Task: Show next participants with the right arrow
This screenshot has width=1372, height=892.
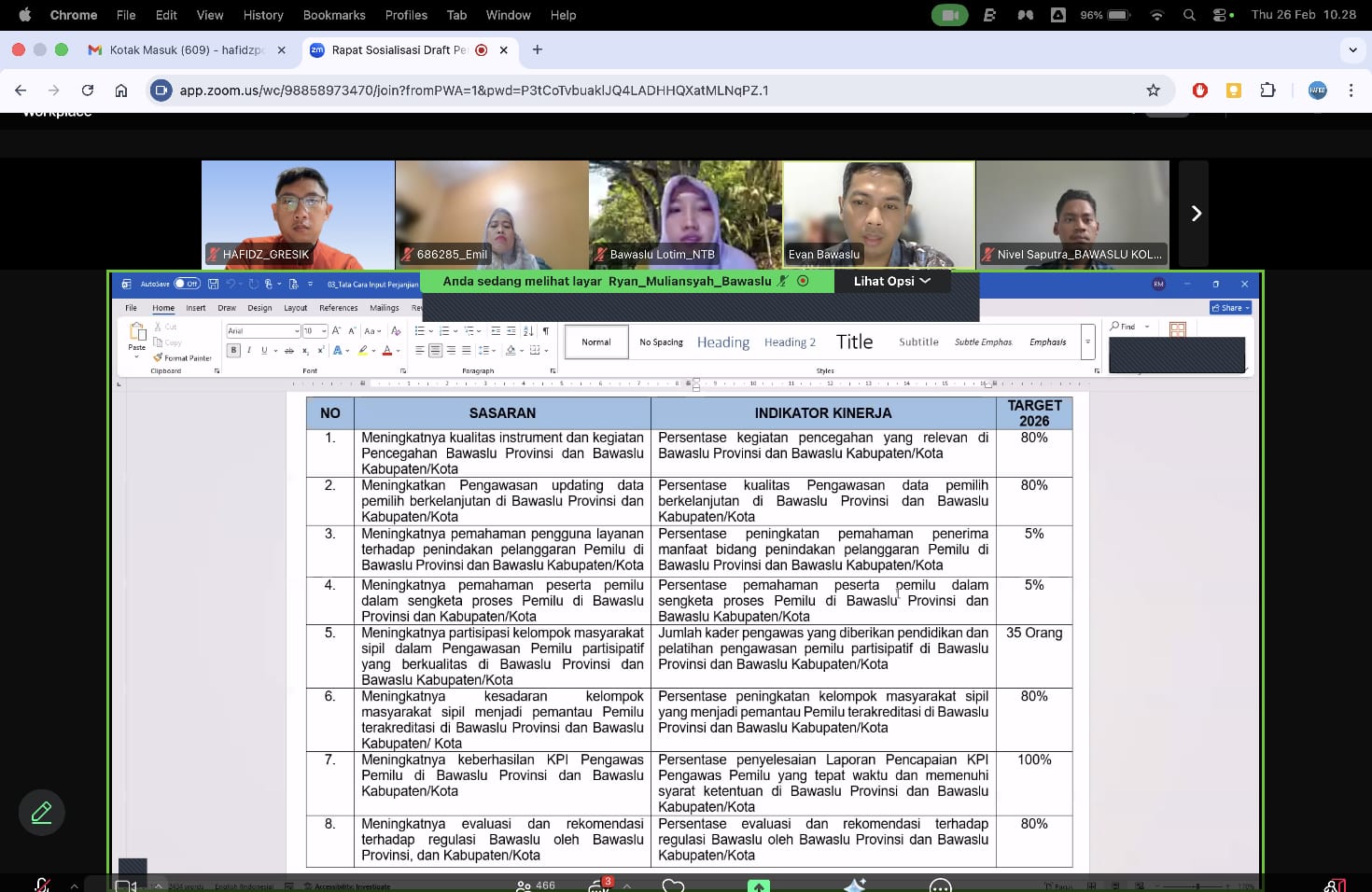Action: tap(1196, 214)
